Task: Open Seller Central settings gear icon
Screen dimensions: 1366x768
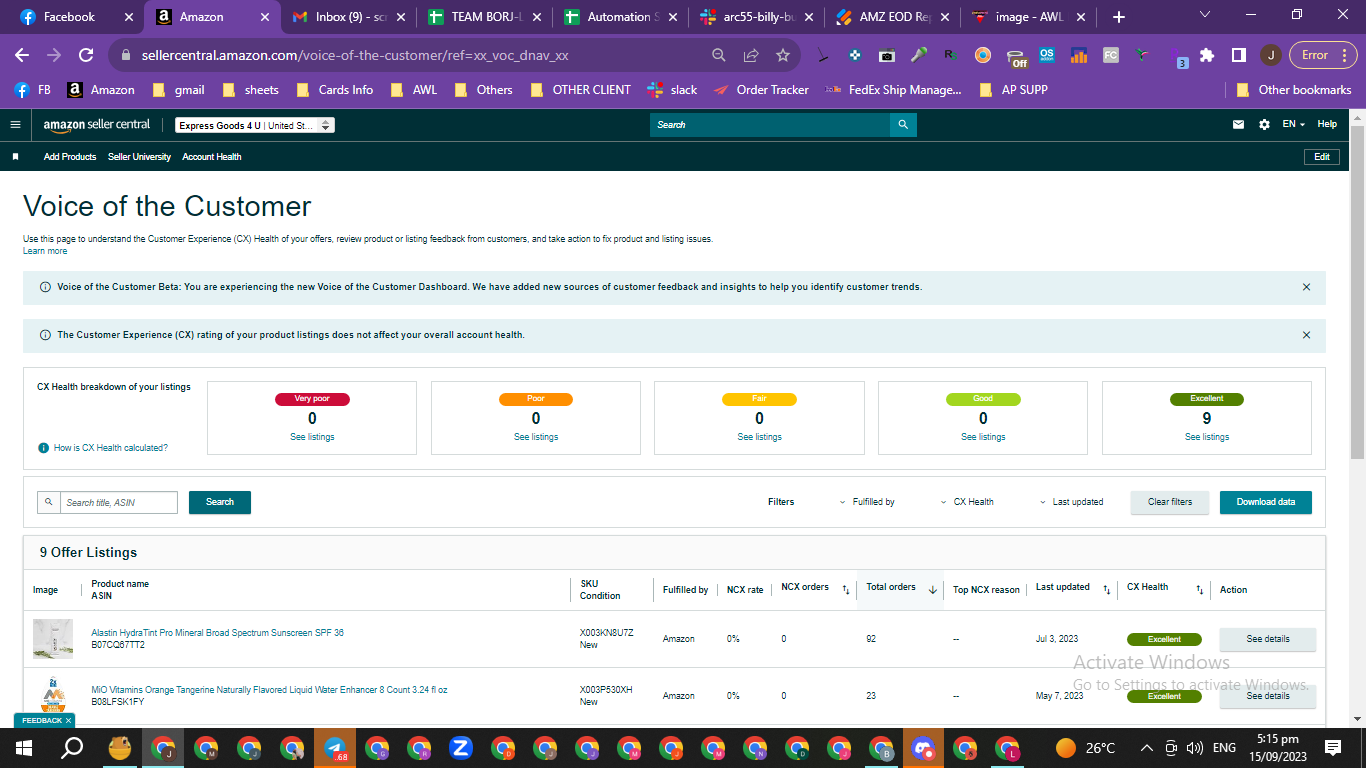Action: coord(1264,125)
